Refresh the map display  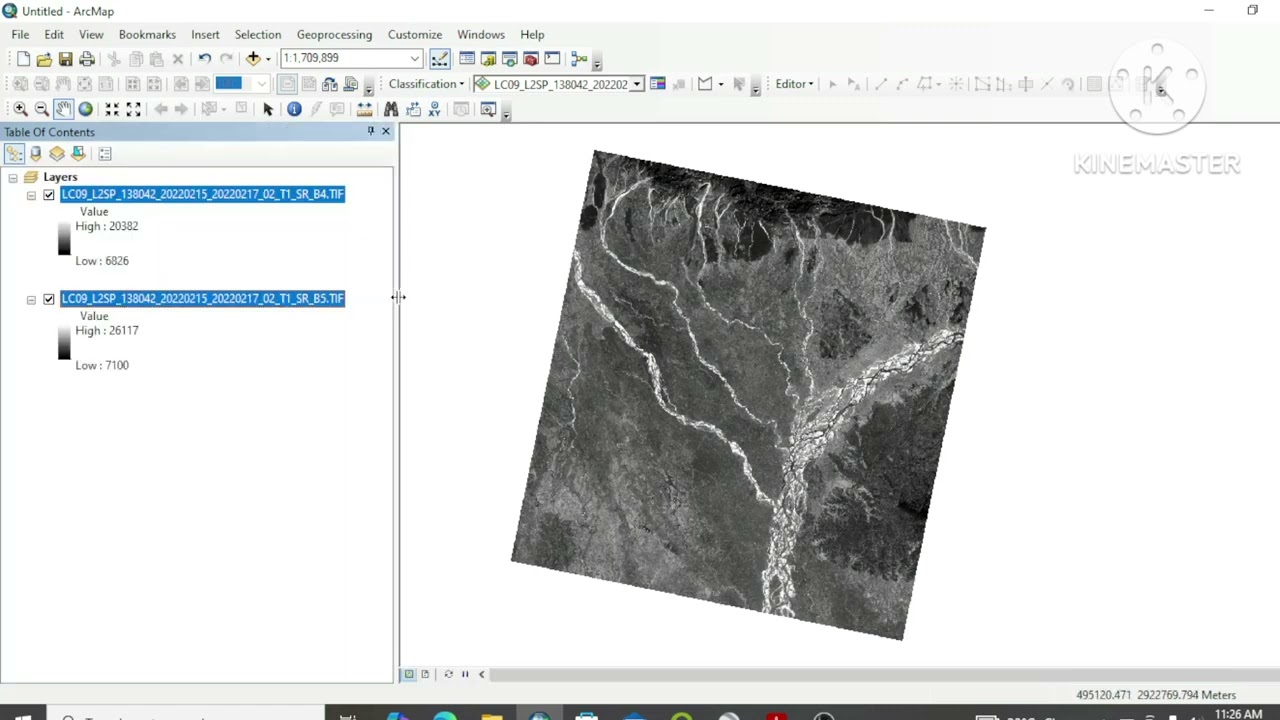[x=448, y=675]
